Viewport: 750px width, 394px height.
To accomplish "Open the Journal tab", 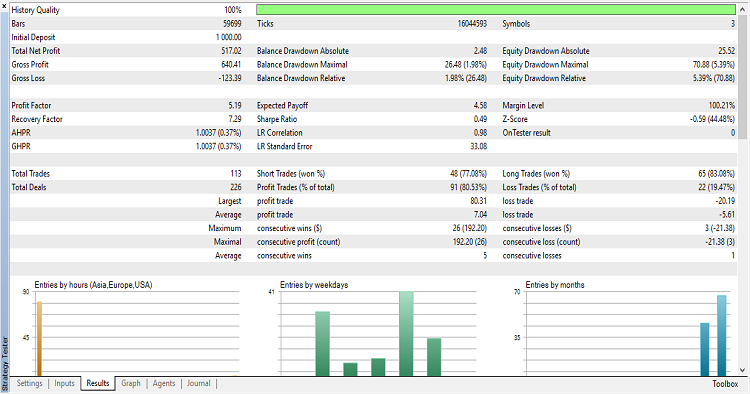I will pyautogui.click(x=199, y=383).
